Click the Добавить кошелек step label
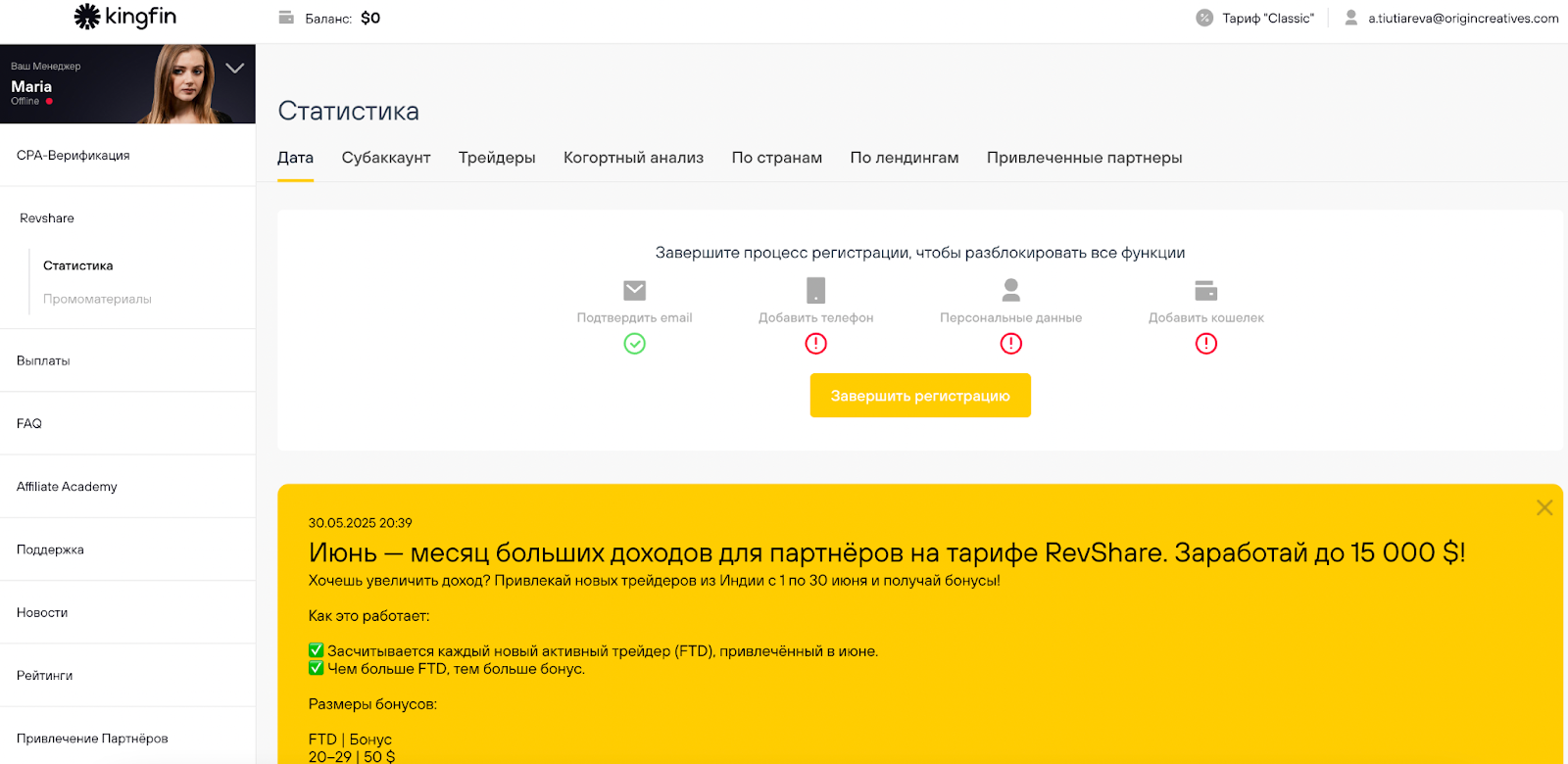 point(1206,317)
